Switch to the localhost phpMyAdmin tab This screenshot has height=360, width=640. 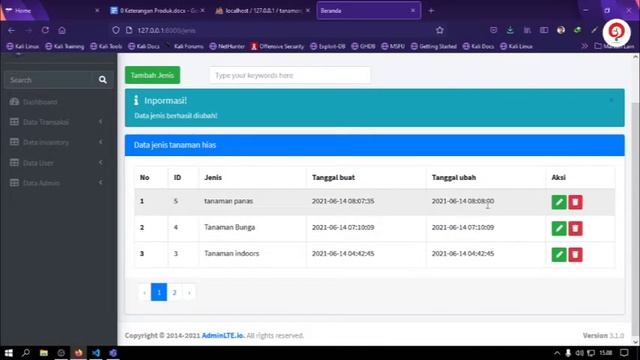(x=262, y=11)
